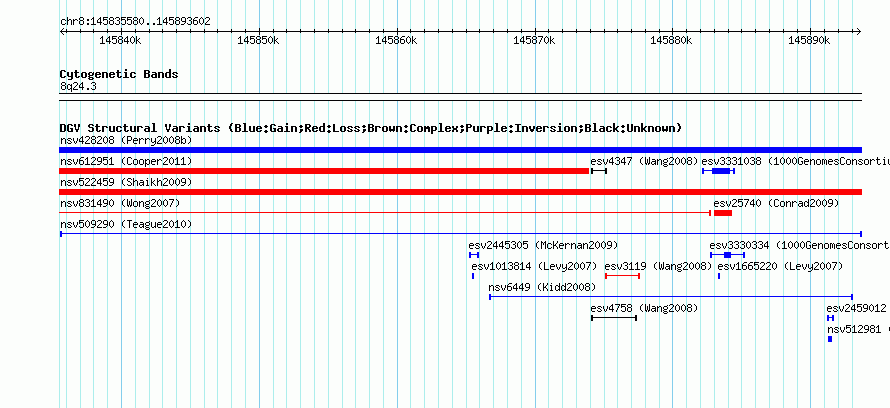Screen dimensions: 890x408
Task: Click the small blue esv1665220 marker
Action: click(719, 276)
